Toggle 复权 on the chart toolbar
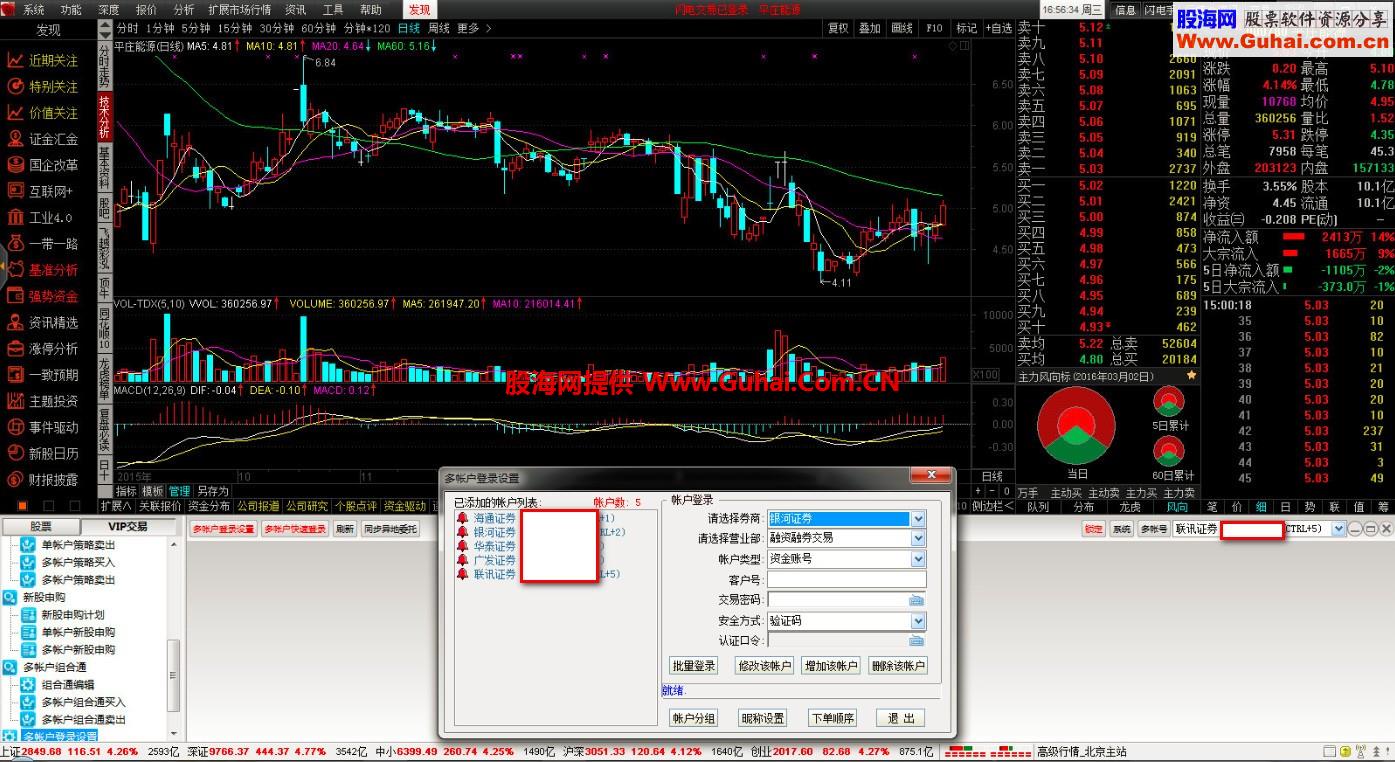Screen dimensions: 1395x762 tap(838, 28)
